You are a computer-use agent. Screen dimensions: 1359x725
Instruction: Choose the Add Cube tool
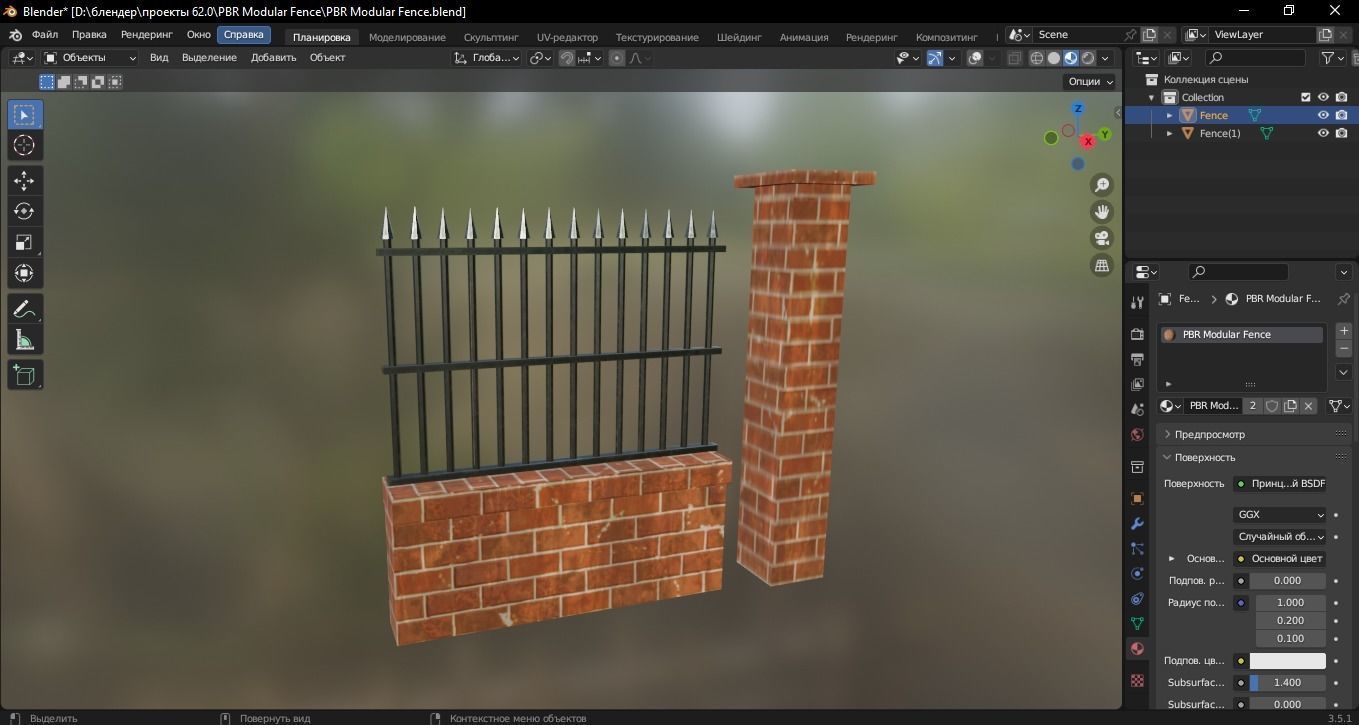[x=25, y=375]
